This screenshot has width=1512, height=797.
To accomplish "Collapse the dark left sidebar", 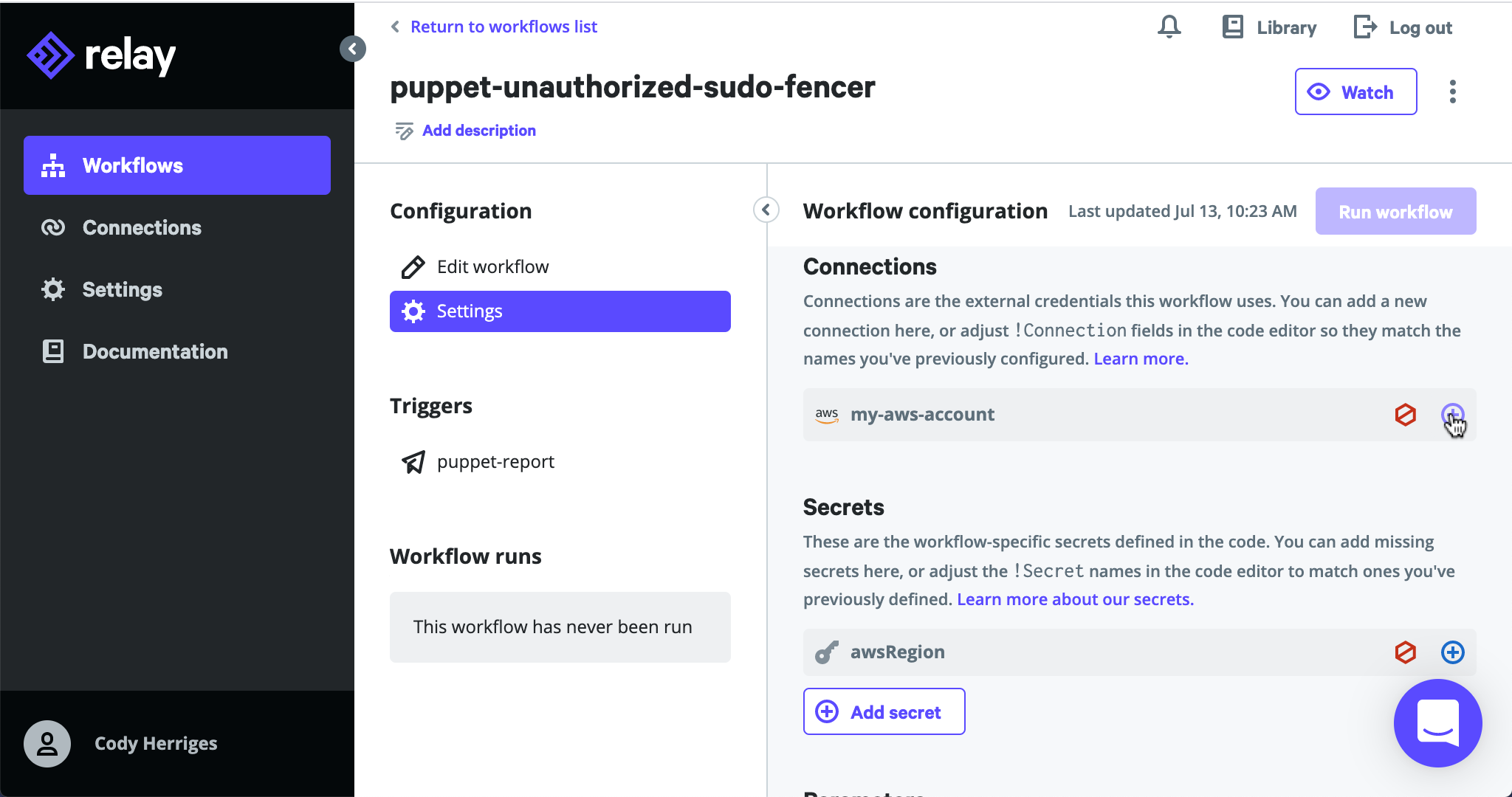I will click(353, 49).
